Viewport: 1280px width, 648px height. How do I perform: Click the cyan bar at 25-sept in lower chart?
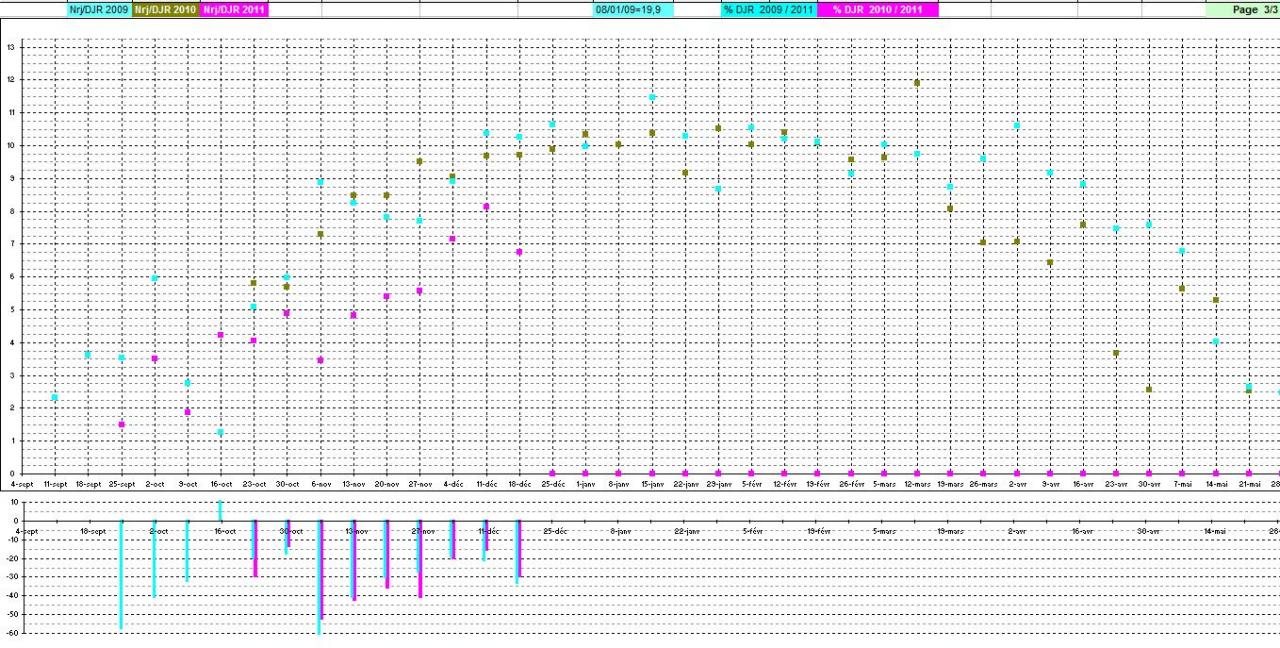point(121,574)
